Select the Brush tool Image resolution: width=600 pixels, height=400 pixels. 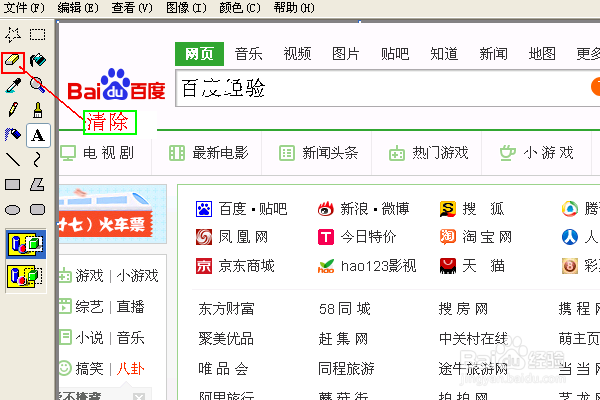point(38,110)
